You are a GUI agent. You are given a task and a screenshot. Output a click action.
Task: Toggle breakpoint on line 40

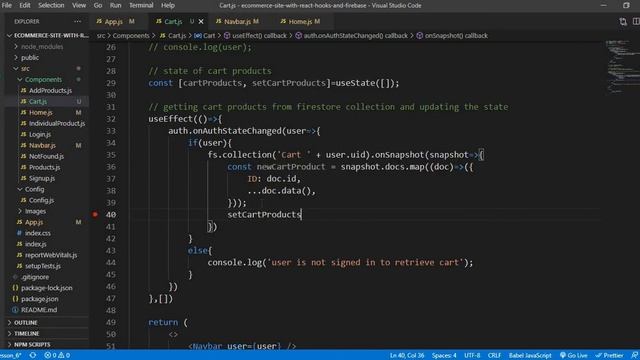point(95,214)
